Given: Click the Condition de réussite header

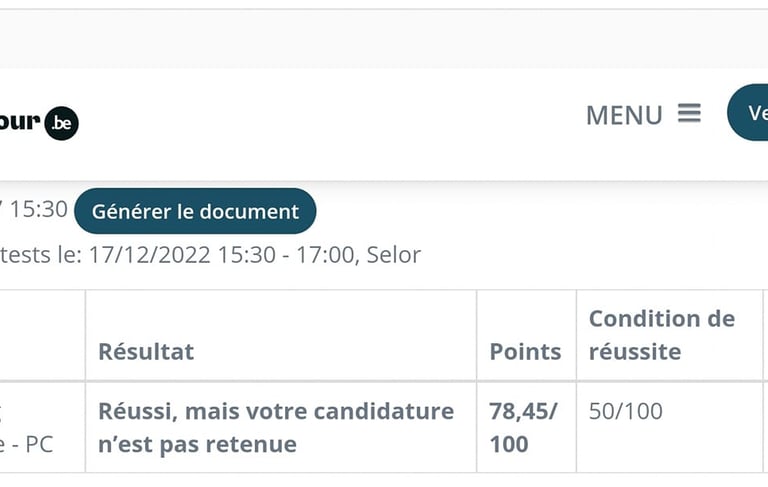Looking at the screenshot, I should click(x=661, y=335).
